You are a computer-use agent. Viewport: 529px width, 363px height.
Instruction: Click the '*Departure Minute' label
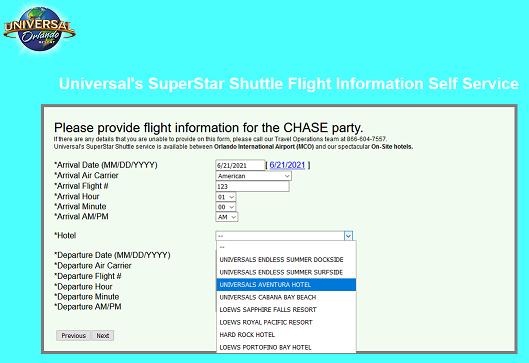point(87,297)
